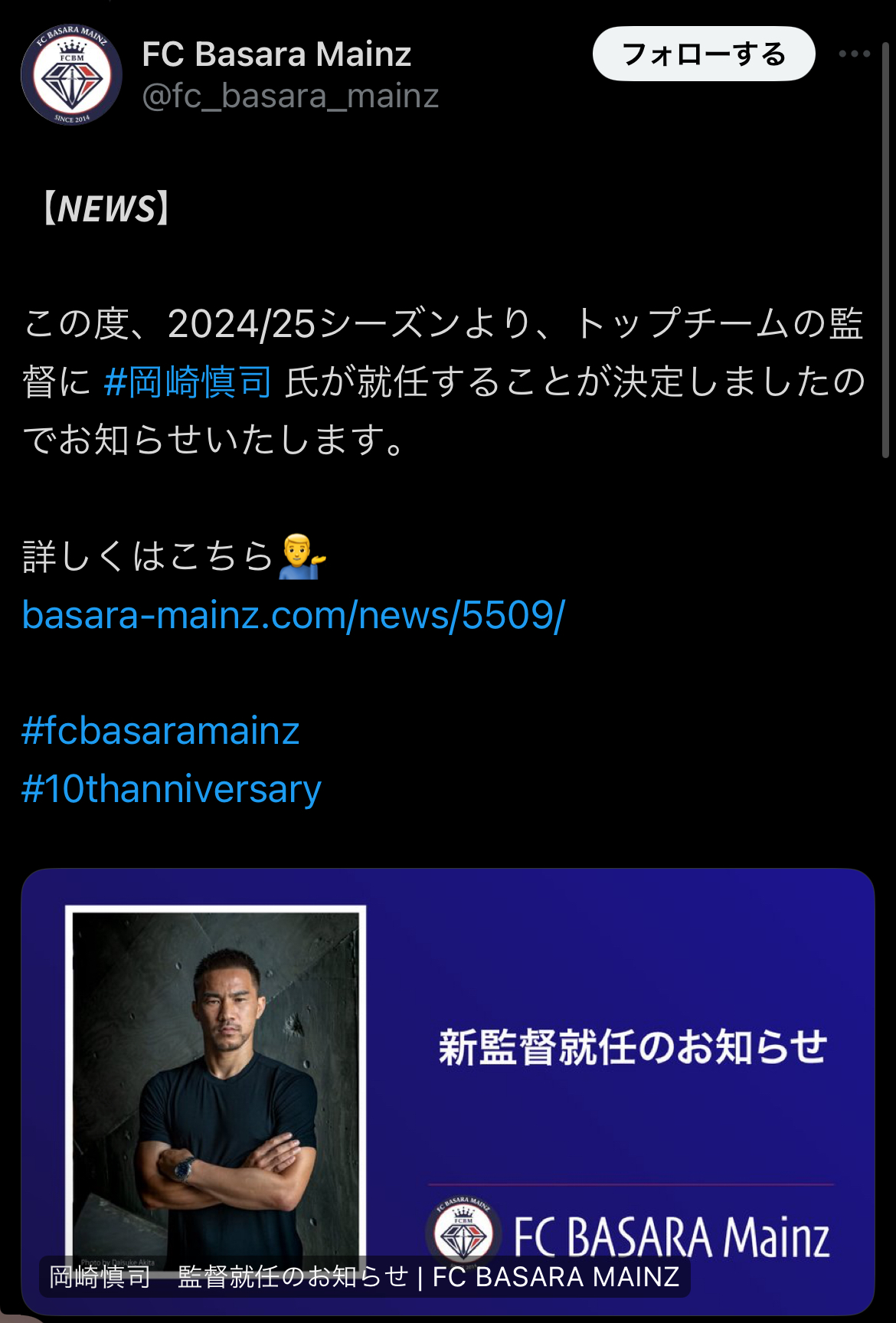
Task: Tap the FC BASARA Mainz wordmark in card
Action: (672, 1236)
